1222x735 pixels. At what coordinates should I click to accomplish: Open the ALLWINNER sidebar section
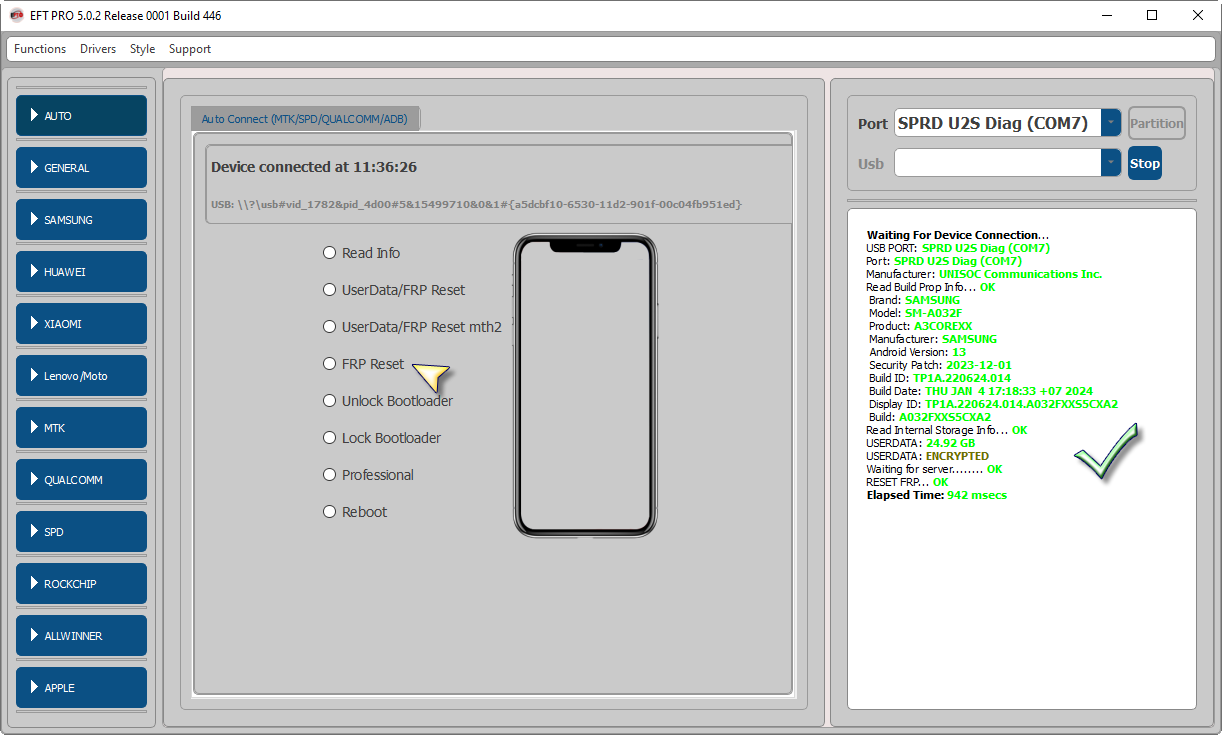81,636
